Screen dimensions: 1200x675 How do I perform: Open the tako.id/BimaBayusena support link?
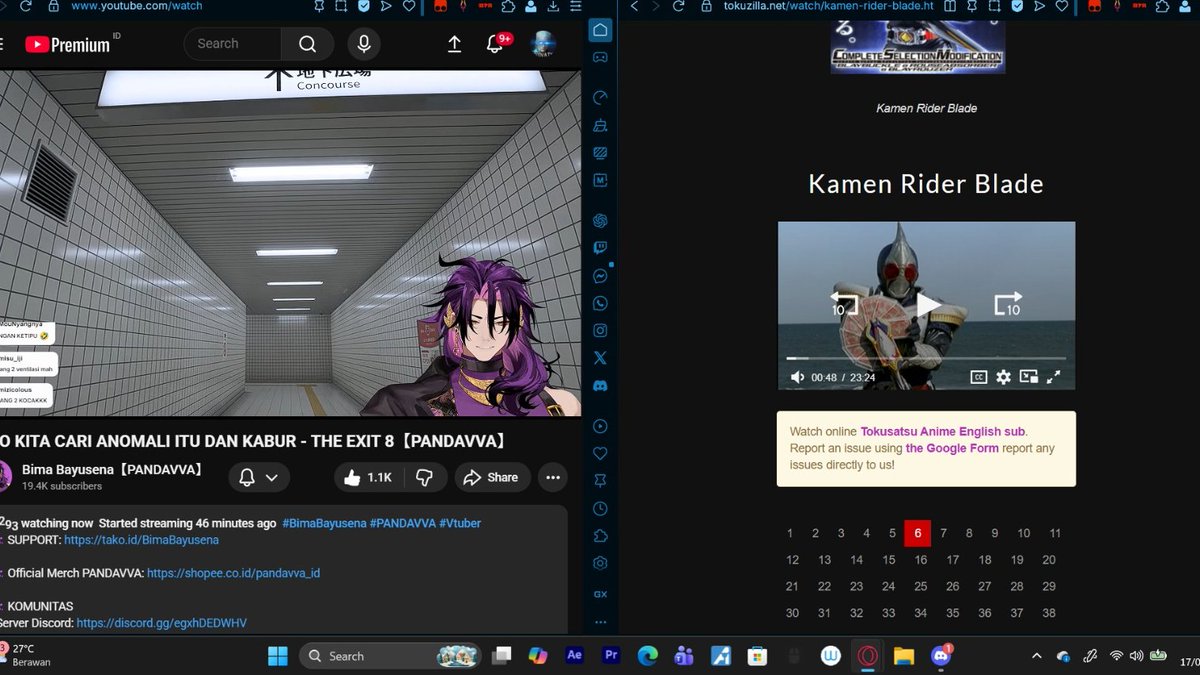click(x=141, y=540)
